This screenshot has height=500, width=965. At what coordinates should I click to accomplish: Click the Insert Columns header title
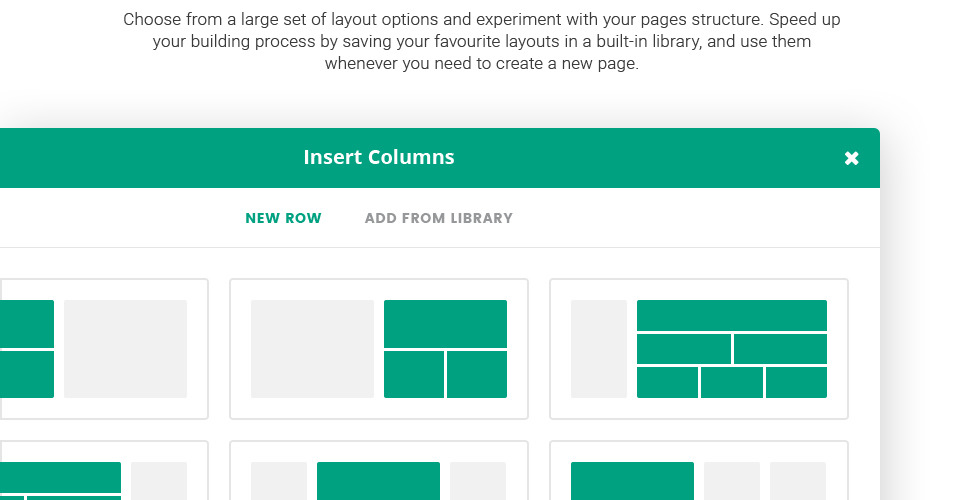379,157
